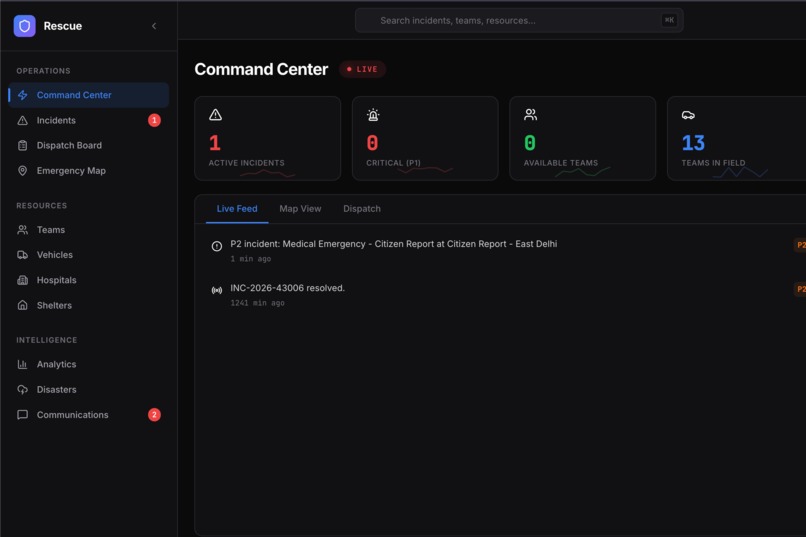806x537 pixels.
Task: Go to Incidents in the sidebar
Action: point(88,120)
